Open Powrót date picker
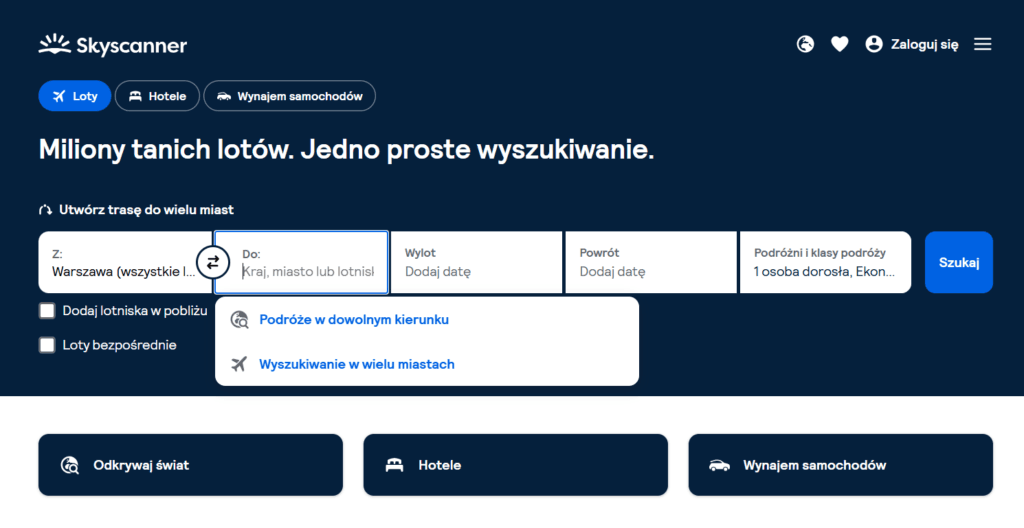 (x=650, y=263)
